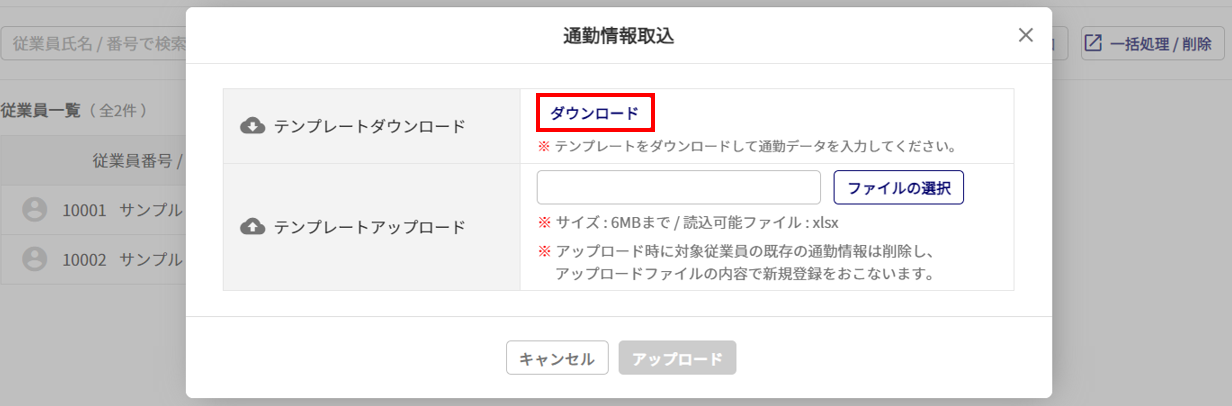Click the 従業員番号 column header
The image size is (1232, 406).
point(137,160)
